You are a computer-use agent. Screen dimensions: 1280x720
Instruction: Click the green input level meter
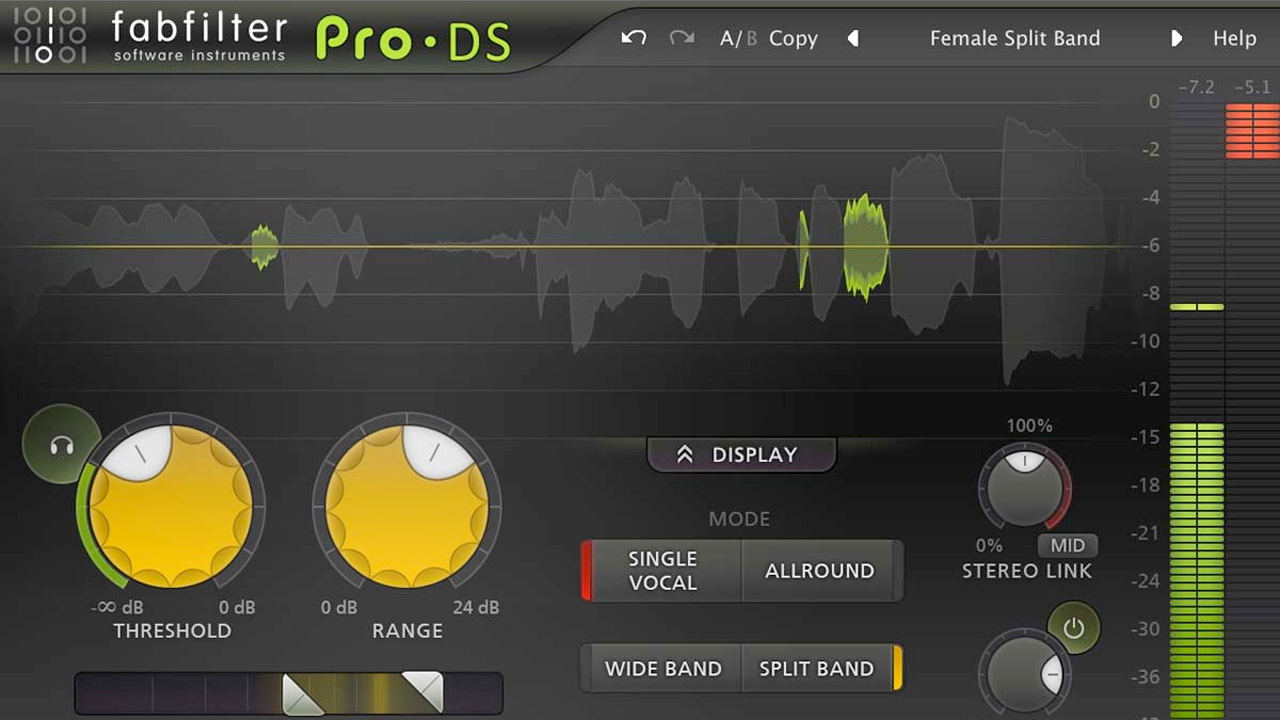(x=1197, y=570)
